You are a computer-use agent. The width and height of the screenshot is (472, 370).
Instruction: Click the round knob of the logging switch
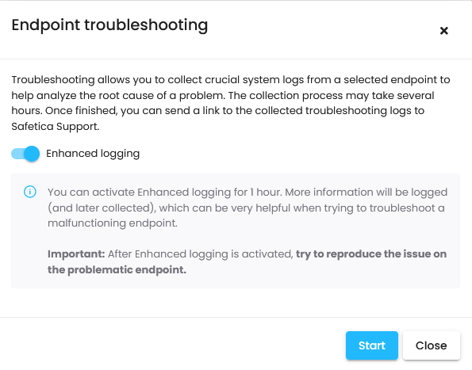32,154
